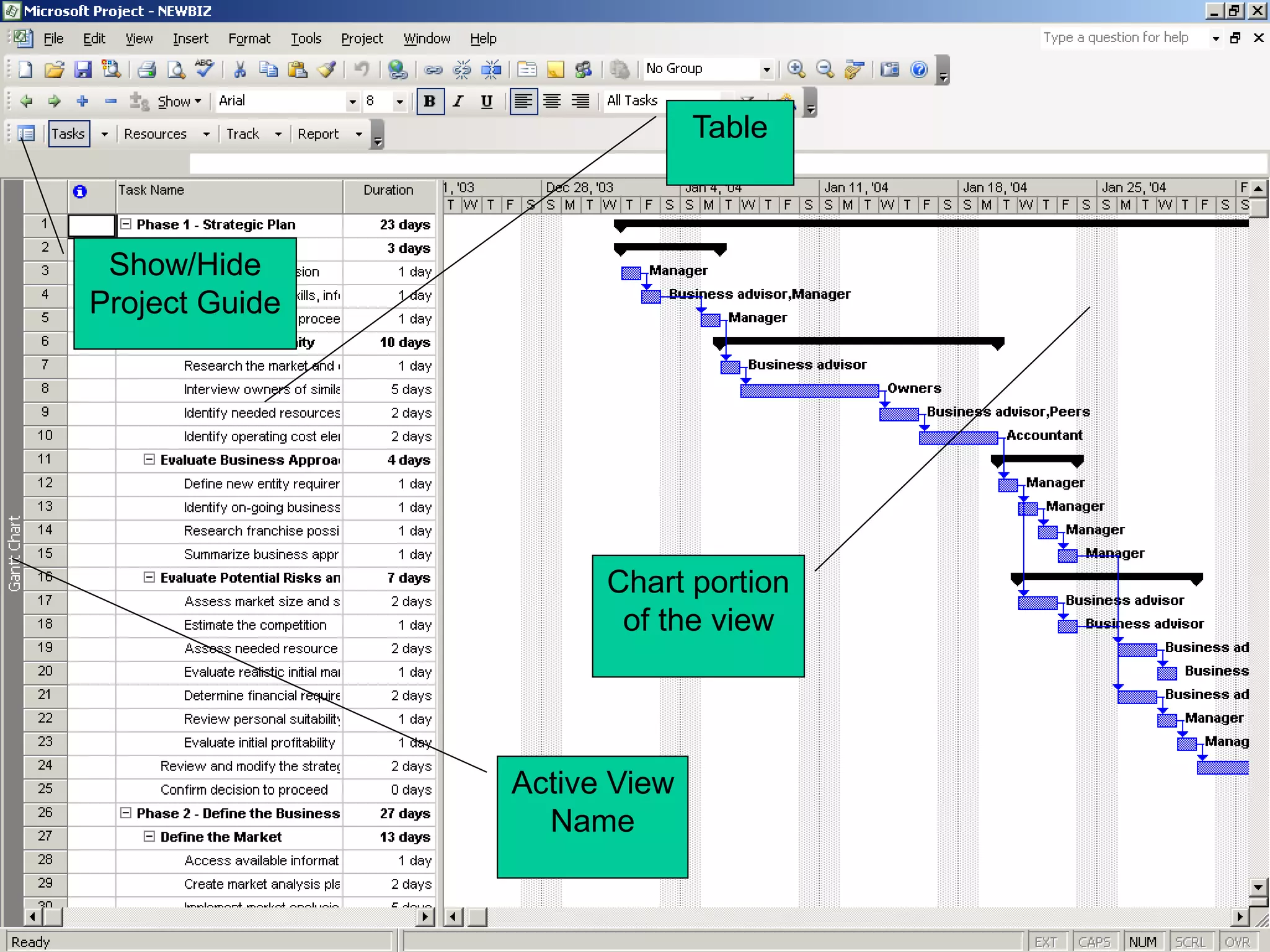Zoom out on the timescale
Image resolution: width=1270 pixels, height=952 pixels.
click(x=825, y=69)
